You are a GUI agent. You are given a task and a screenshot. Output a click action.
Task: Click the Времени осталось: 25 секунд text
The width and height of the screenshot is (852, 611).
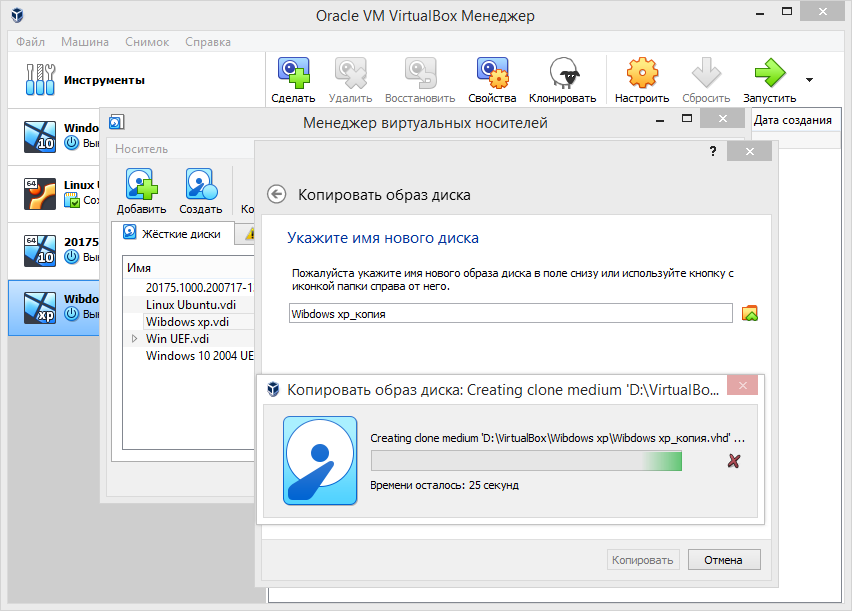[x=444, y=485]
